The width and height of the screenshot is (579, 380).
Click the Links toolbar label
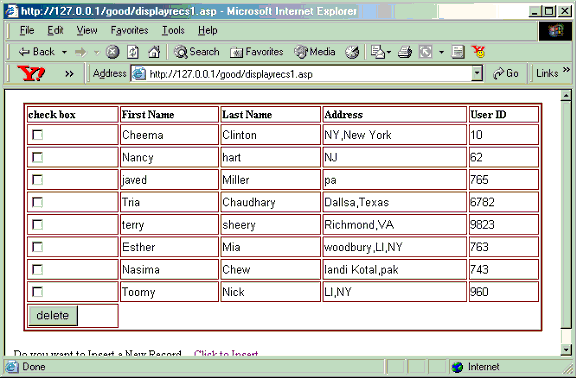click(x=547, y=73)
